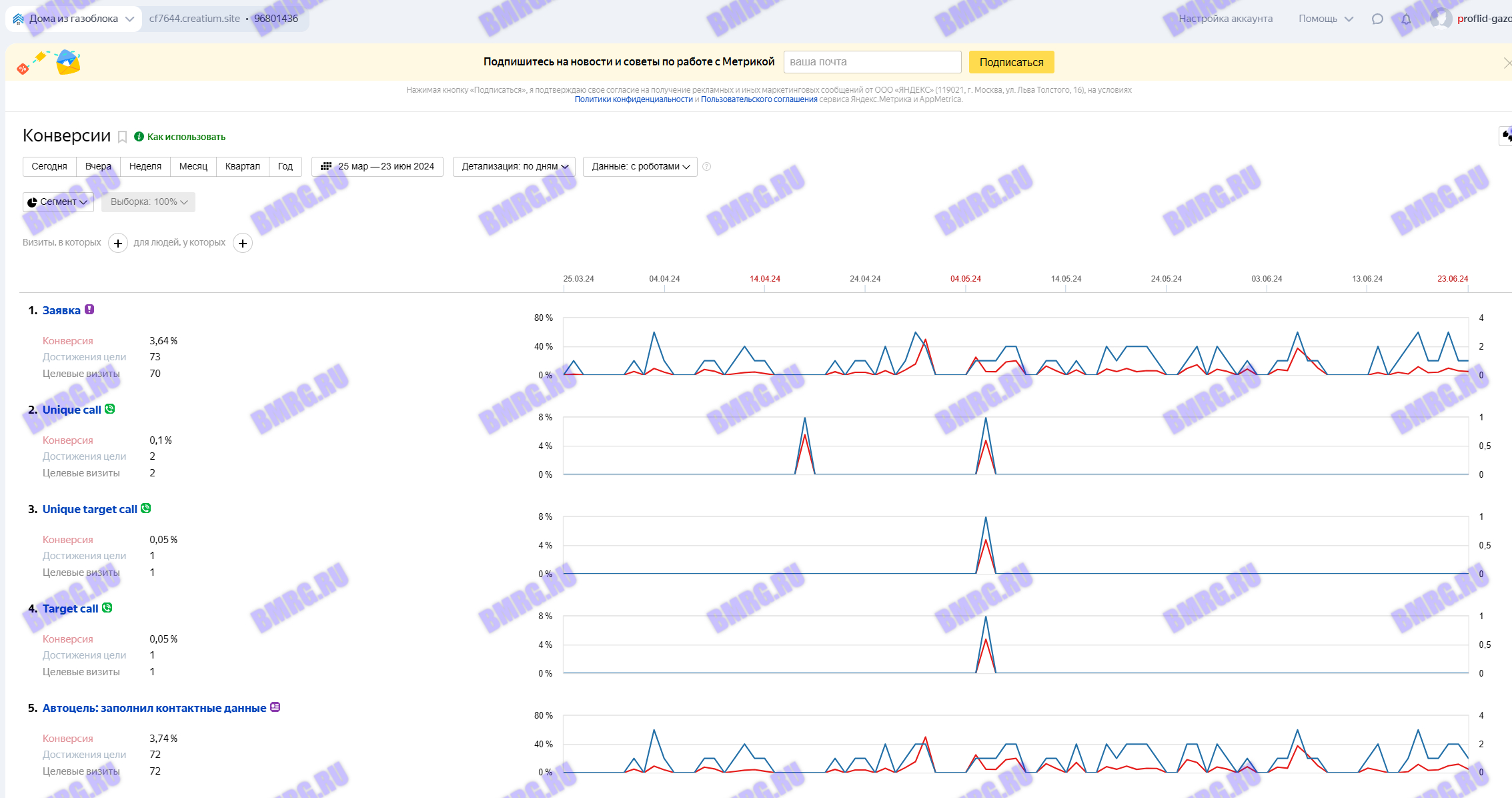Viewport: 1512px width, 798px height.
Task: Click form icon beside Автоцель goal
Action: pos(275,707)
